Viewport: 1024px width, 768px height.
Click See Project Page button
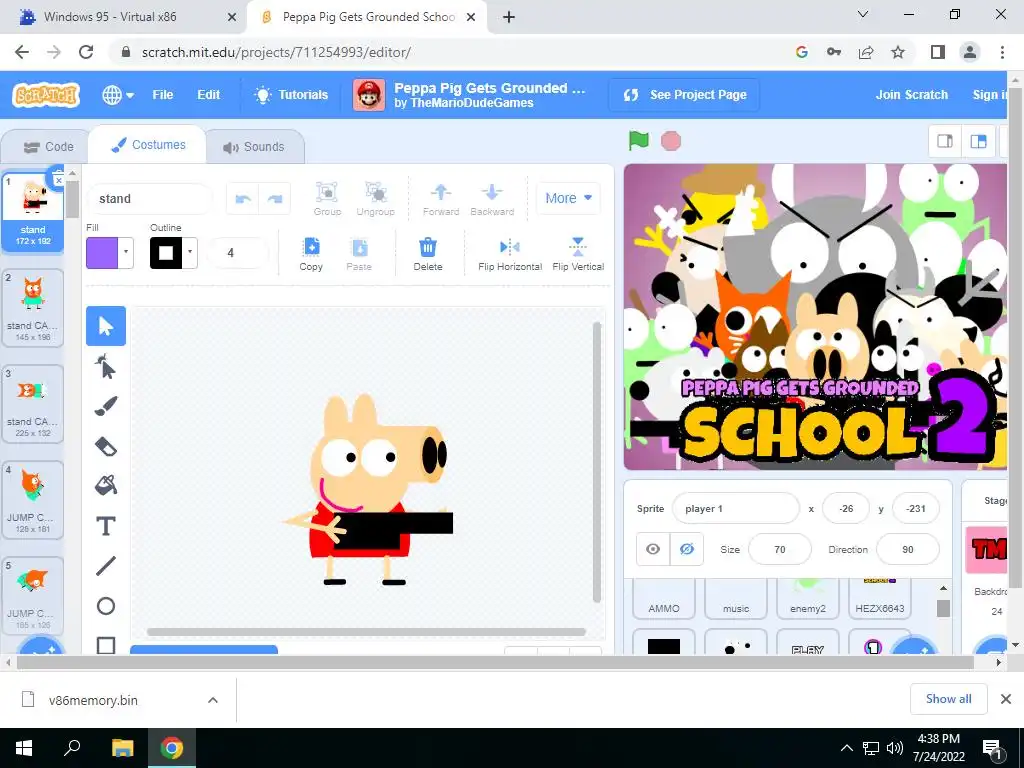pyautogui.click(x=684, y=95)
